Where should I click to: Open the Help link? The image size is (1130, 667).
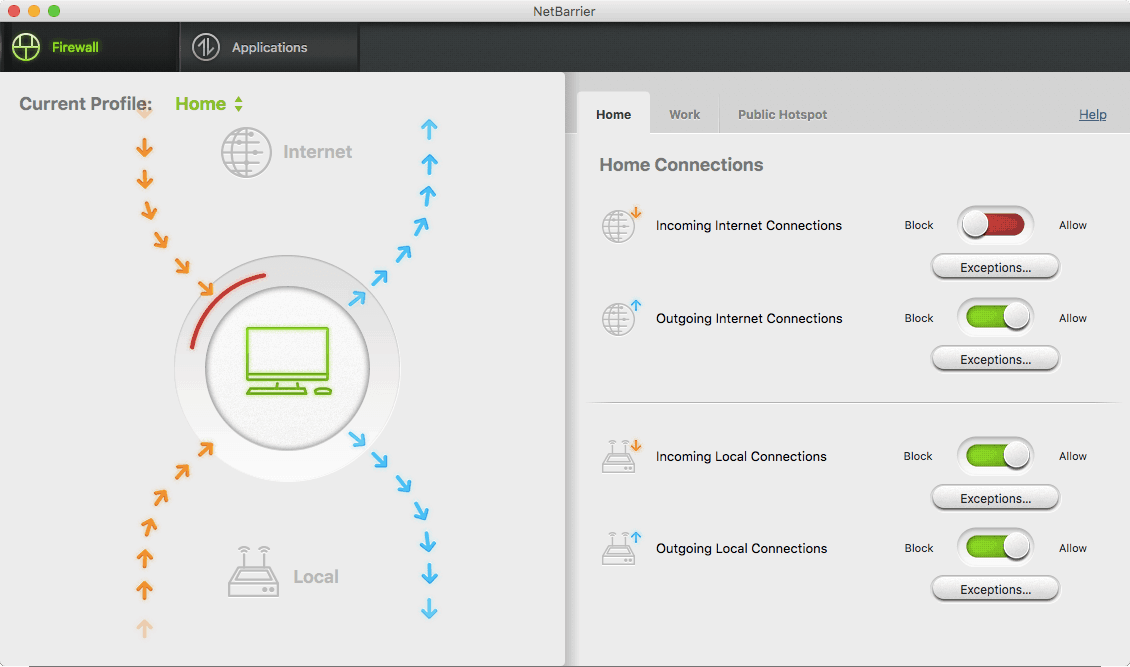click(x=1093, y=114)
